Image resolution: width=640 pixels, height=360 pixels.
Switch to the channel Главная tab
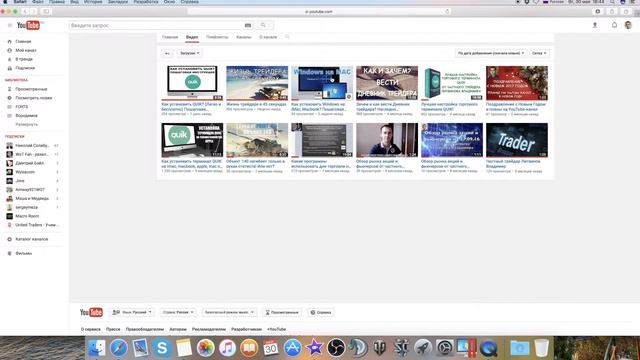point(170,37)
